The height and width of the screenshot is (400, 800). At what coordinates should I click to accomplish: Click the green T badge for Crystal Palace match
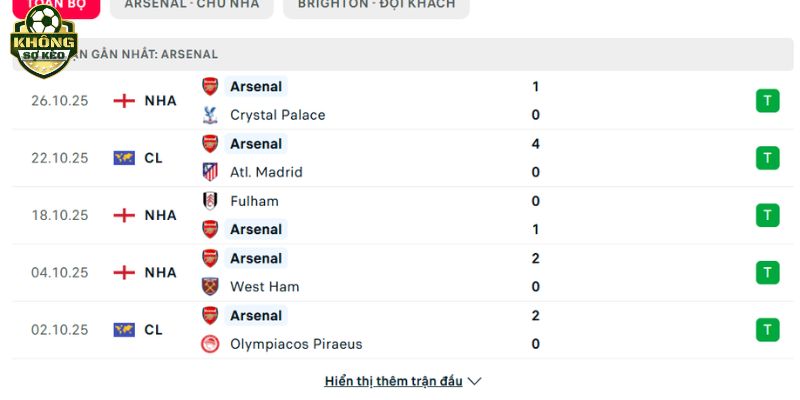[x=767, y=101]
